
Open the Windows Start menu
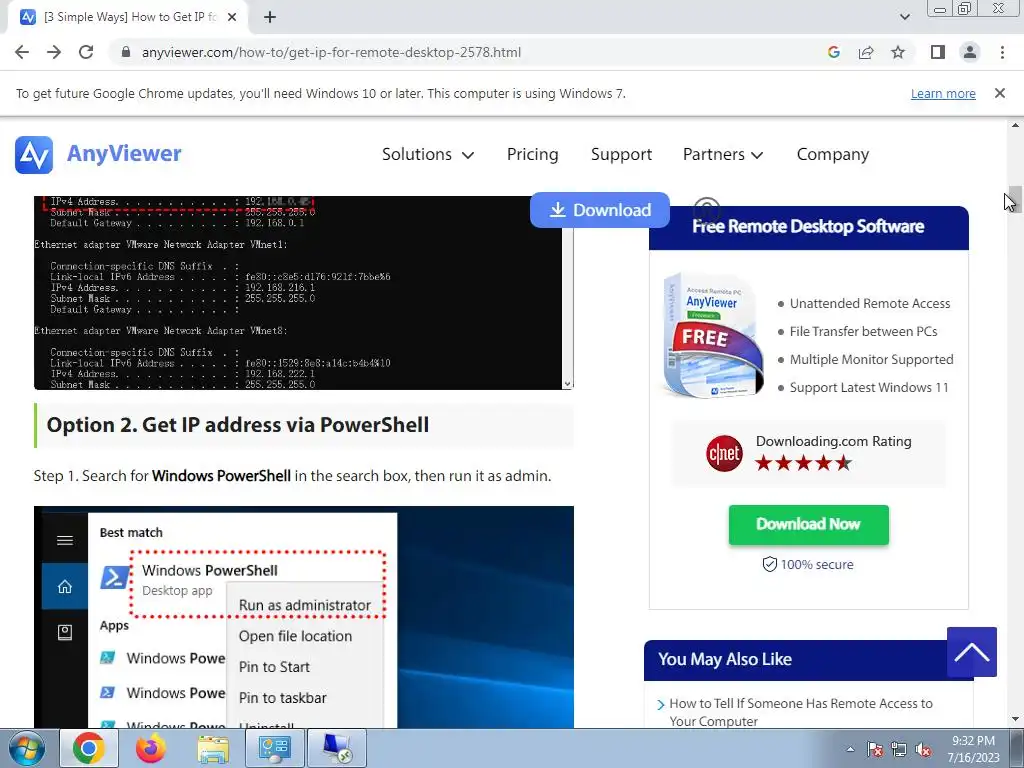27,748
